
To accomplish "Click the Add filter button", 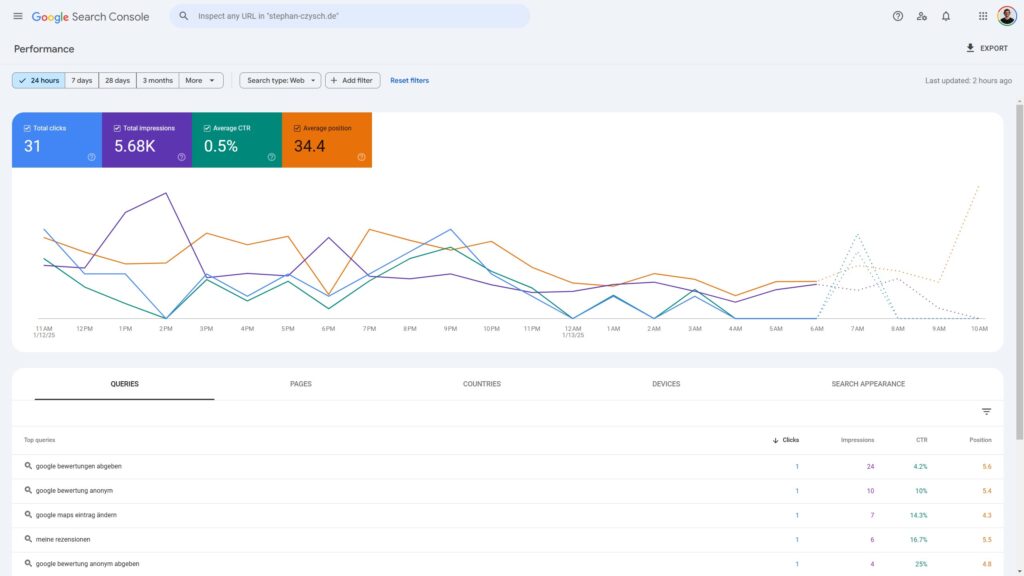I will [x=353, y=80].
